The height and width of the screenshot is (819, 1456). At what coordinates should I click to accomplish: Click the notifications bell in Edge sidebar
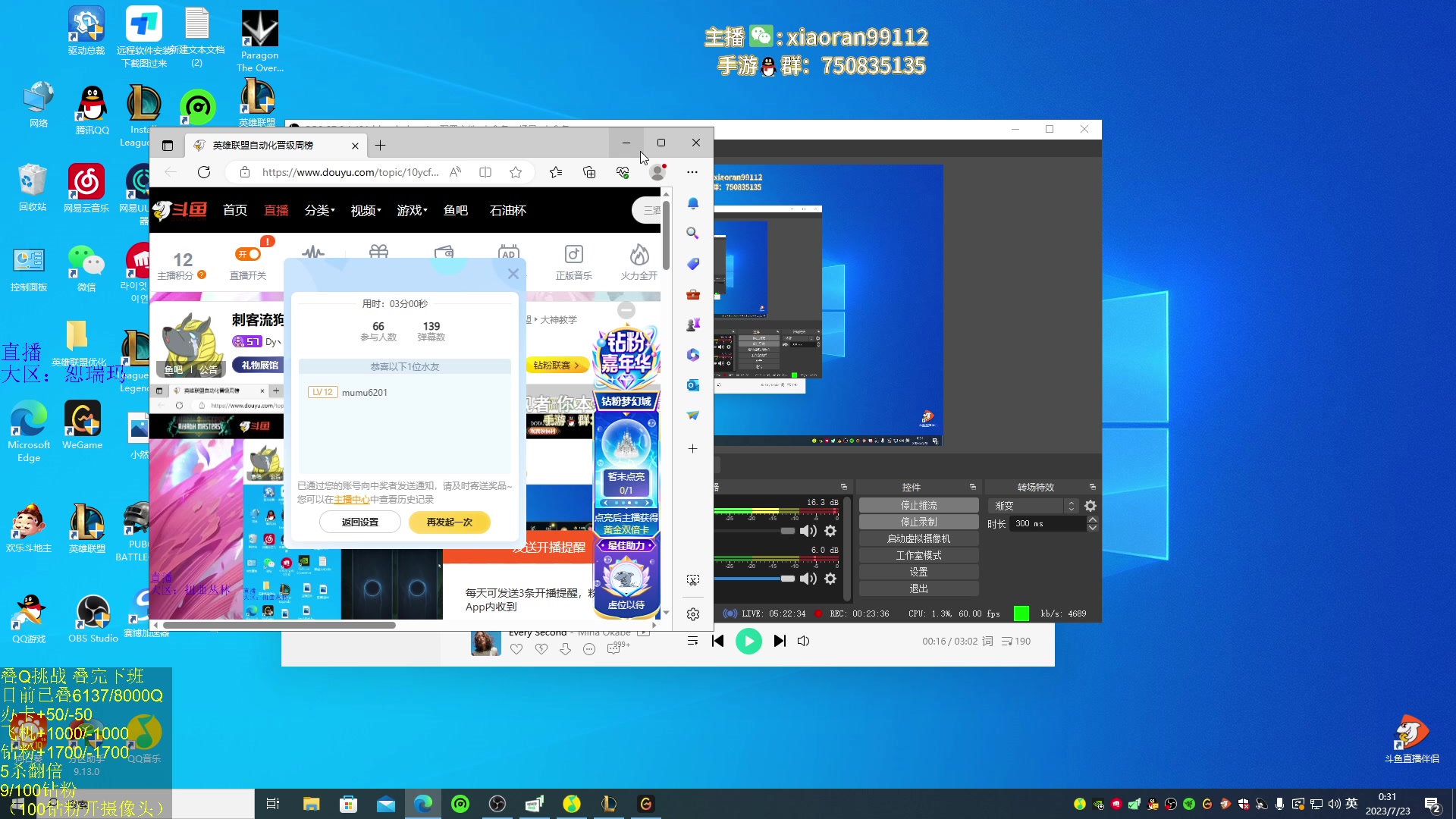coord(692,203)
